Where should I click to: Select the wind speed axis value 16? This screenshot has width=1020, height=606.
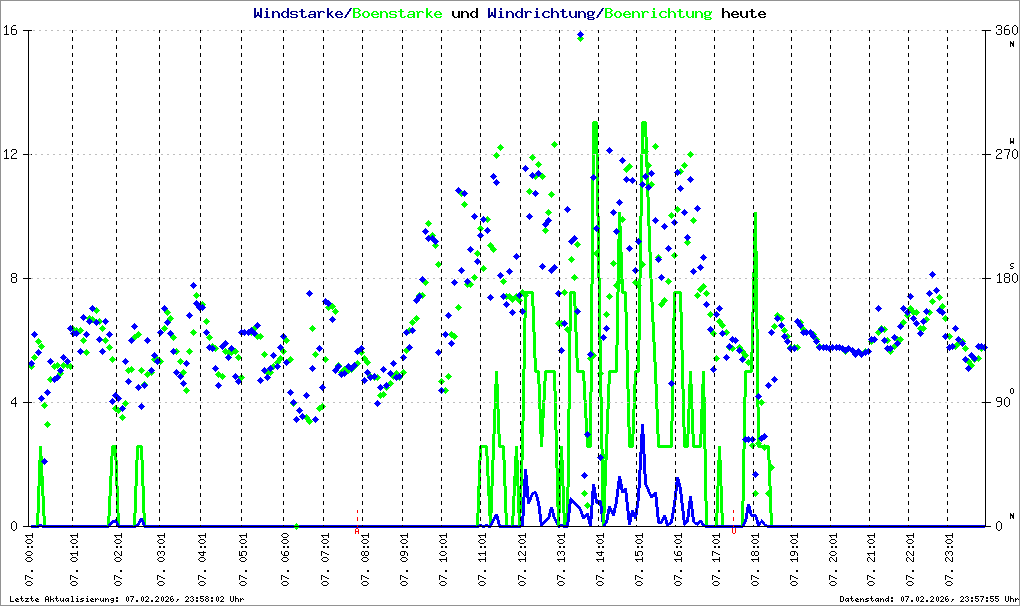click(9, 31)
